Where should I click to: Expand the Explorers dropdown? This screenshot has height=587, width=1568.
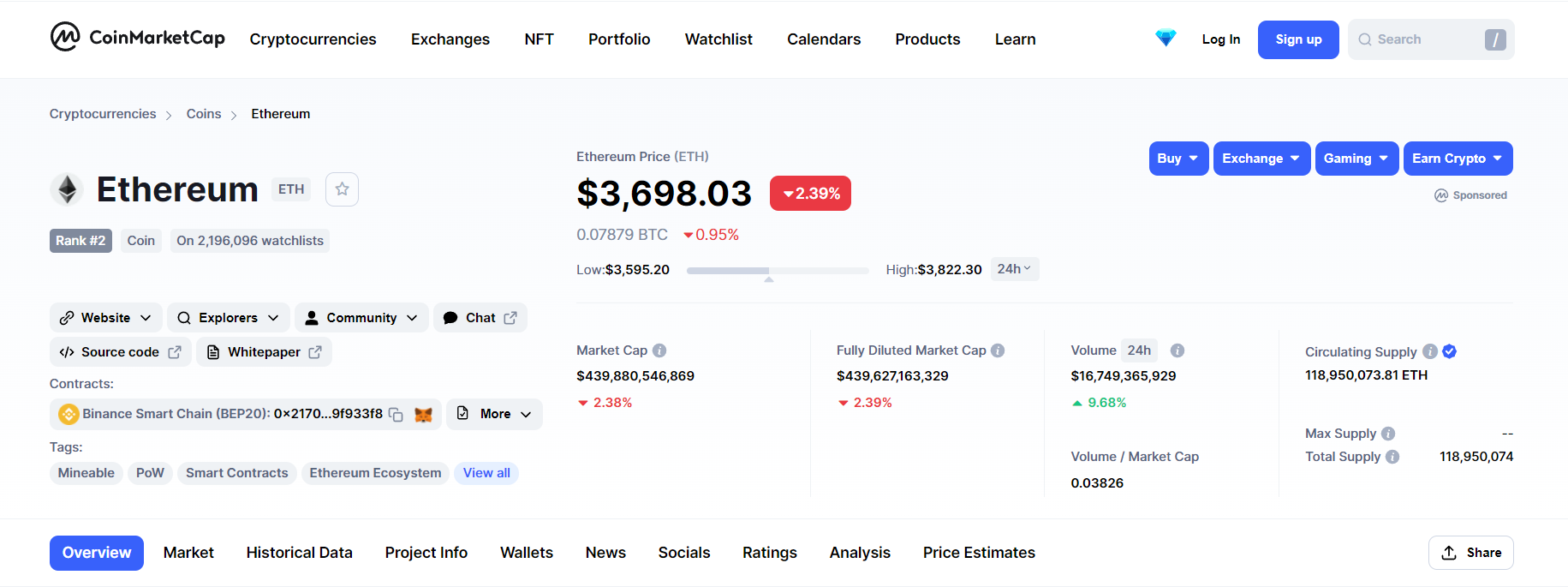pyautogui.click(x=228, y=318)
